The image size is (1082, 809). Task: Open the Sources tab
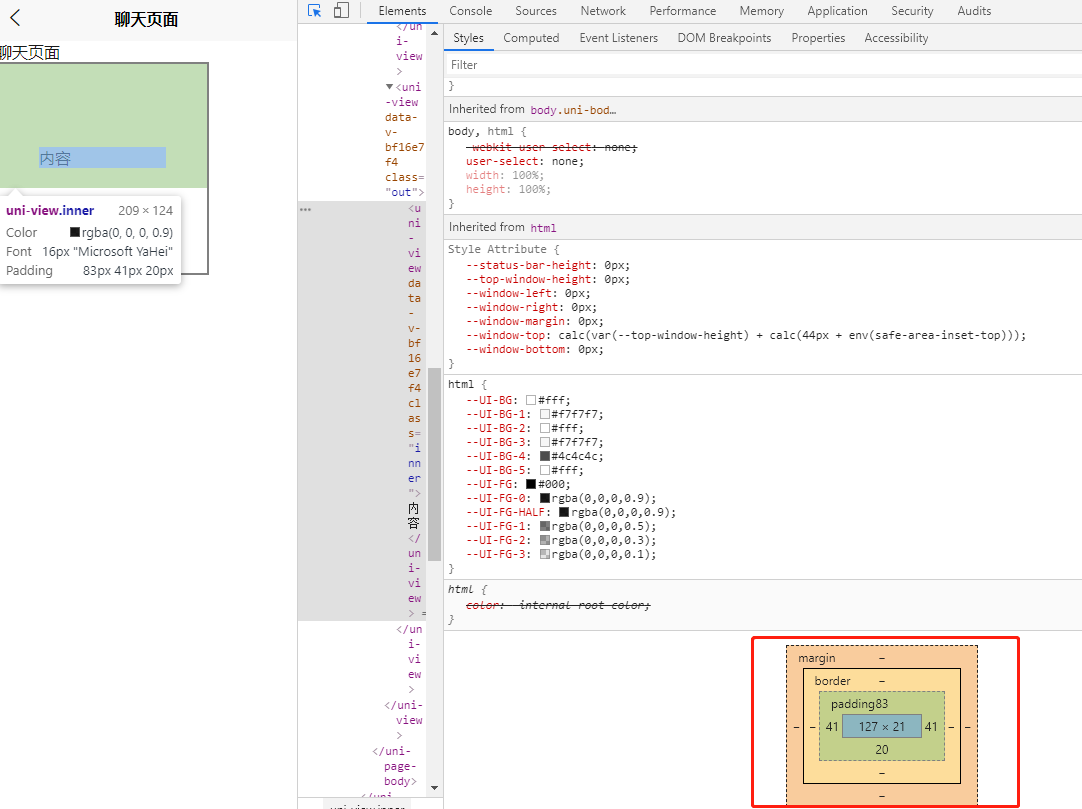pyautogui.click(x=535, y=11)
